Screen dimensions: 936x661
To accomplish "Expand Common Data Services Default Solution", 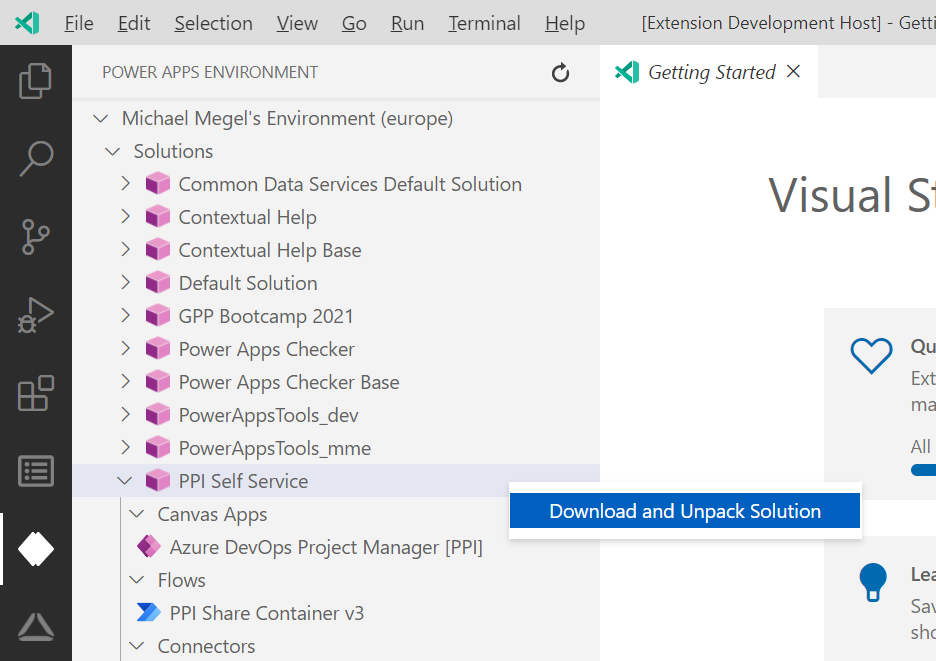I will (125, 183).
